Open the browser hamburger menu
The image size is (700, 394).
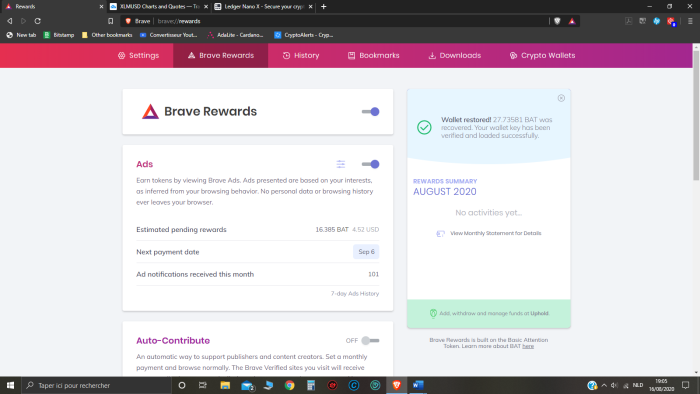[x=690, y=21]
